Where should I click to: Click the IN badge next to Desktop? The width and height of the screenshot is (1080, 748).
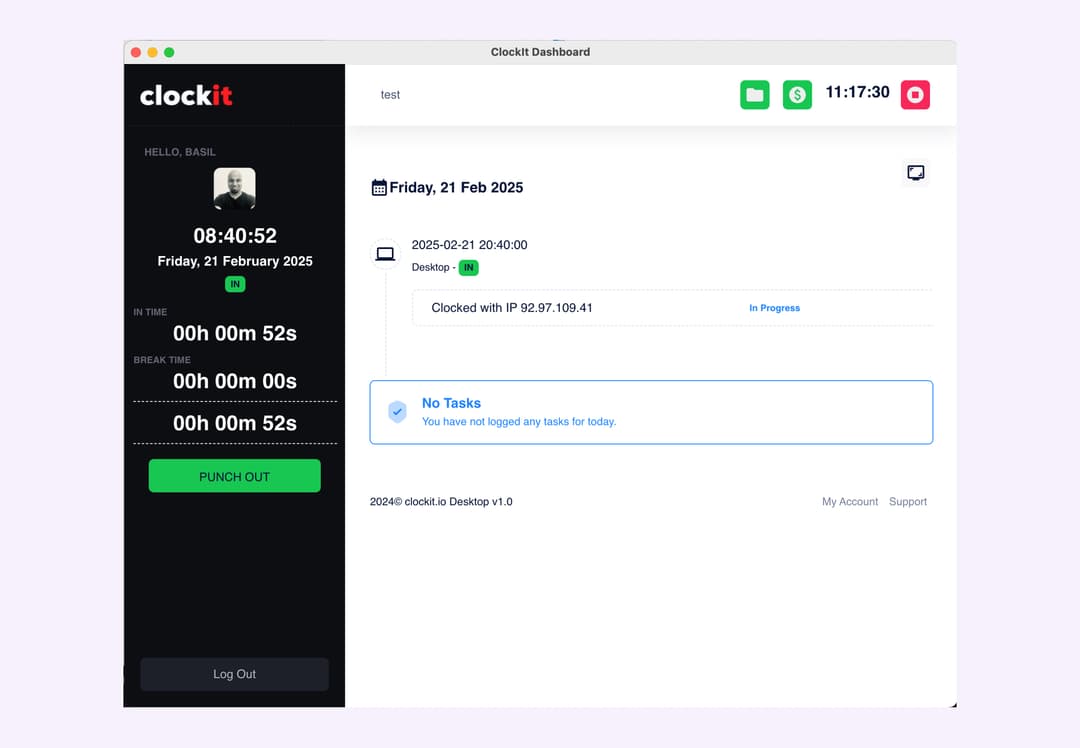click(468, 267)
